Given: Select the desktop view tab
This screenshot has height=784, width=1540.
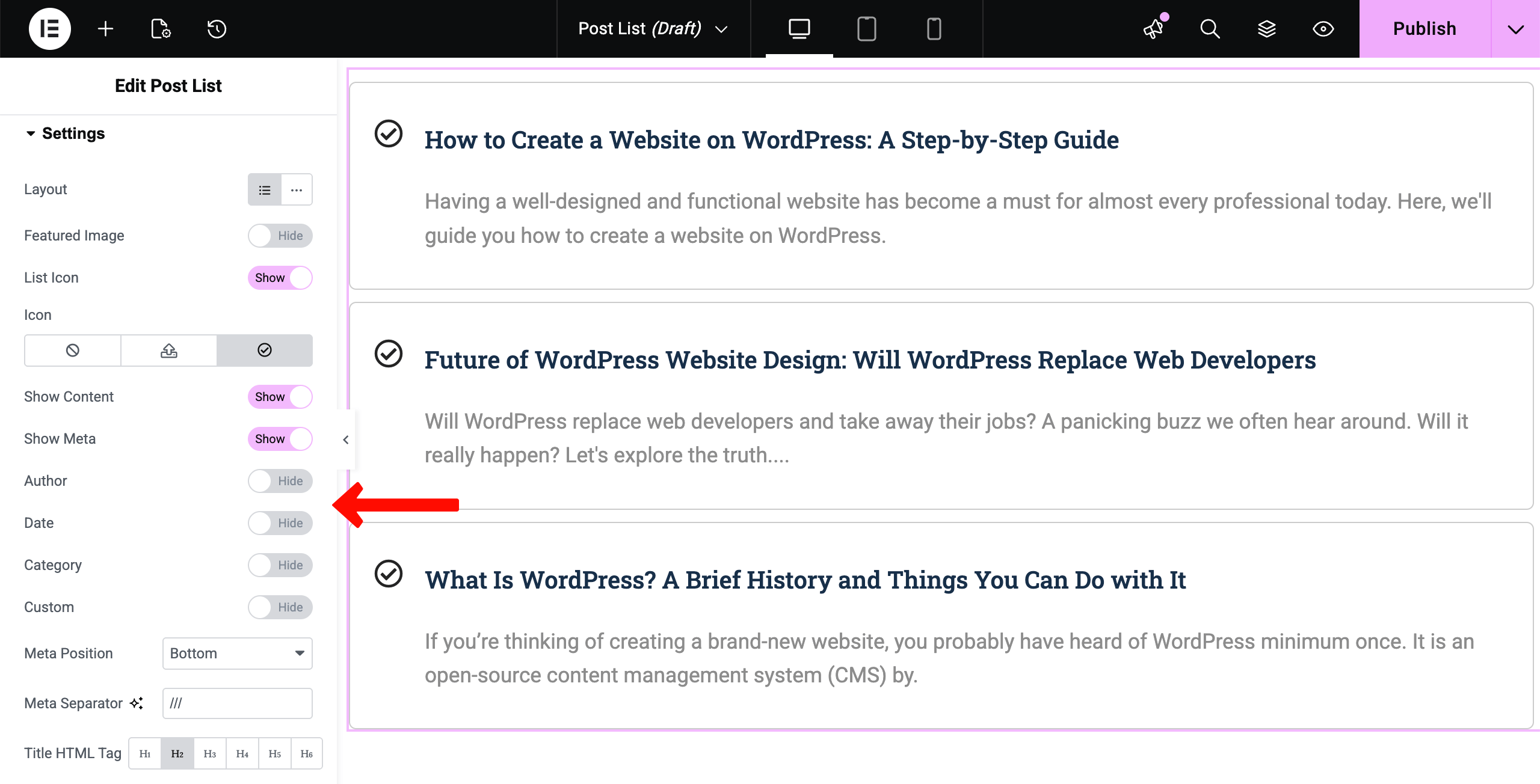Looking at the screenshot, I should tap(798, 28).
